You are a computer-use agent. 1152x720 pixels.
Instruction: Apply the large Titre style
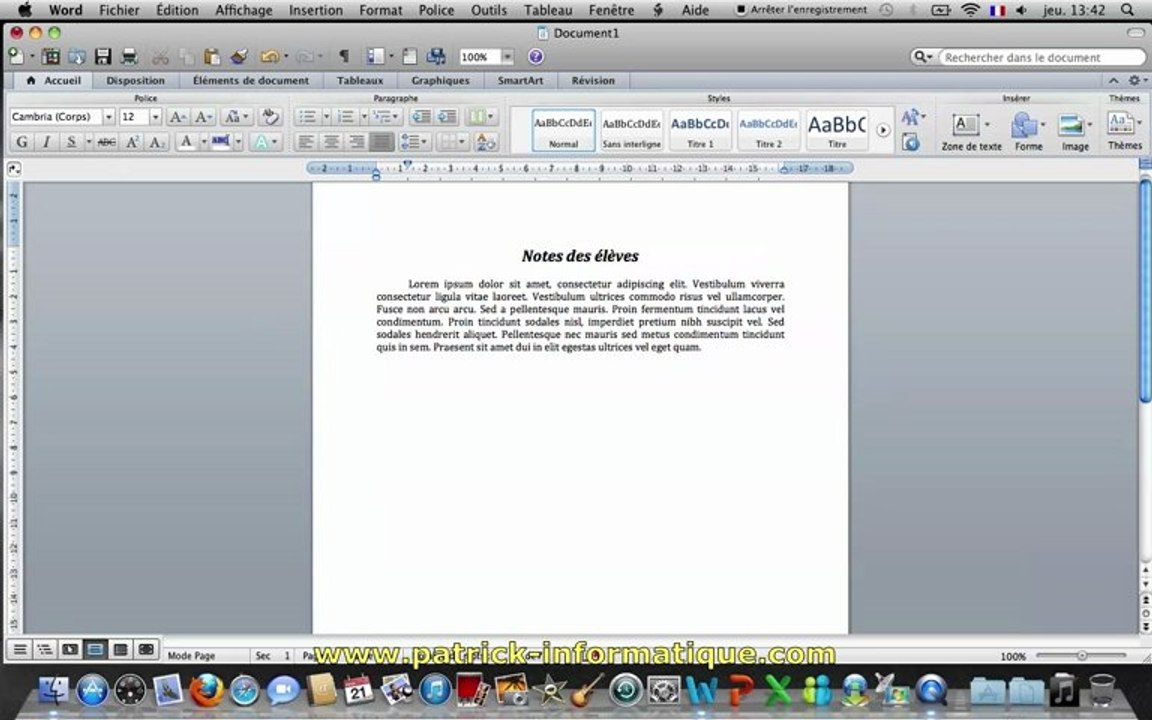837,131
